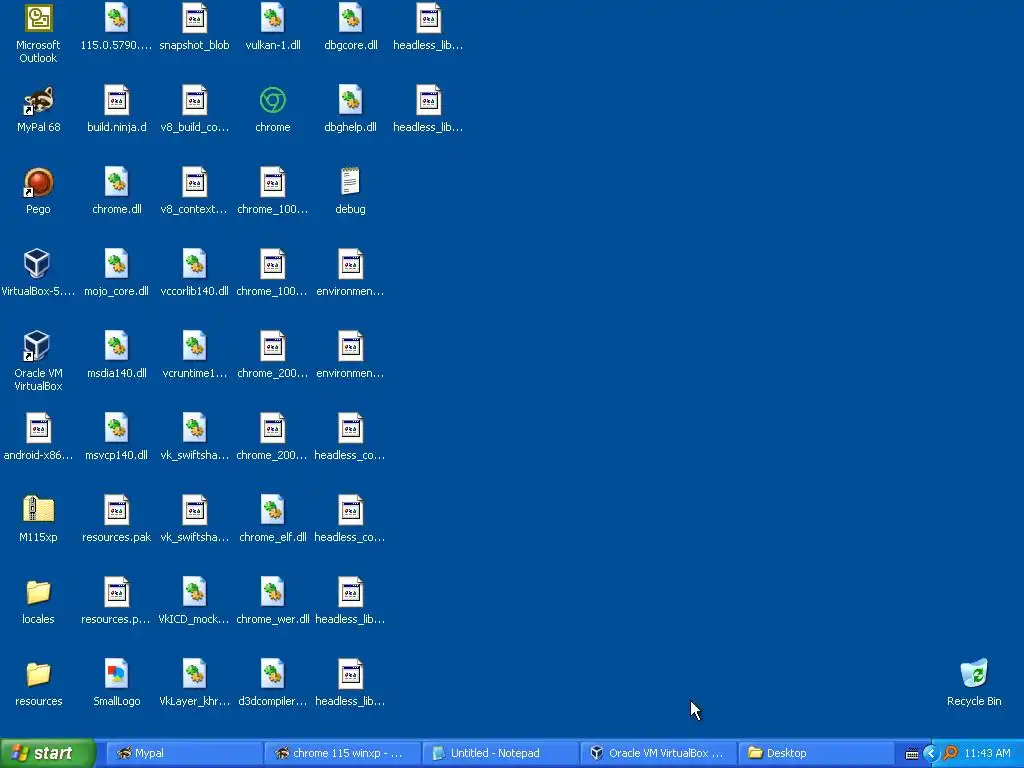Select the msvcp140.dll file icon
Image resolution: width=1024 pixels, height=768 pixels.
116,428
